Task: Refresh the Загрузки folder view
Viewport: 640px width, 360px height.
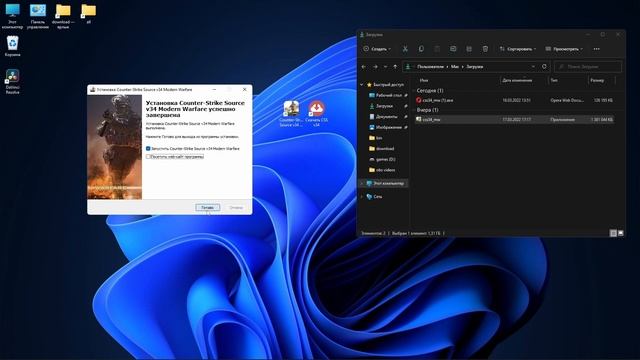Action: click(544, 67)
